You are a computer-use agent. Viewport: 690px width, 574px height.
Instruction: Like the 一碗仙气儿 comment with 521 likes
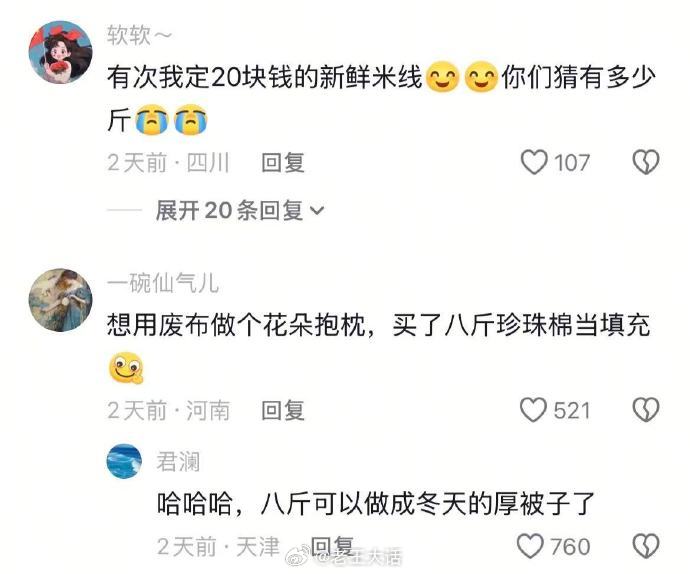coord(533,410)
